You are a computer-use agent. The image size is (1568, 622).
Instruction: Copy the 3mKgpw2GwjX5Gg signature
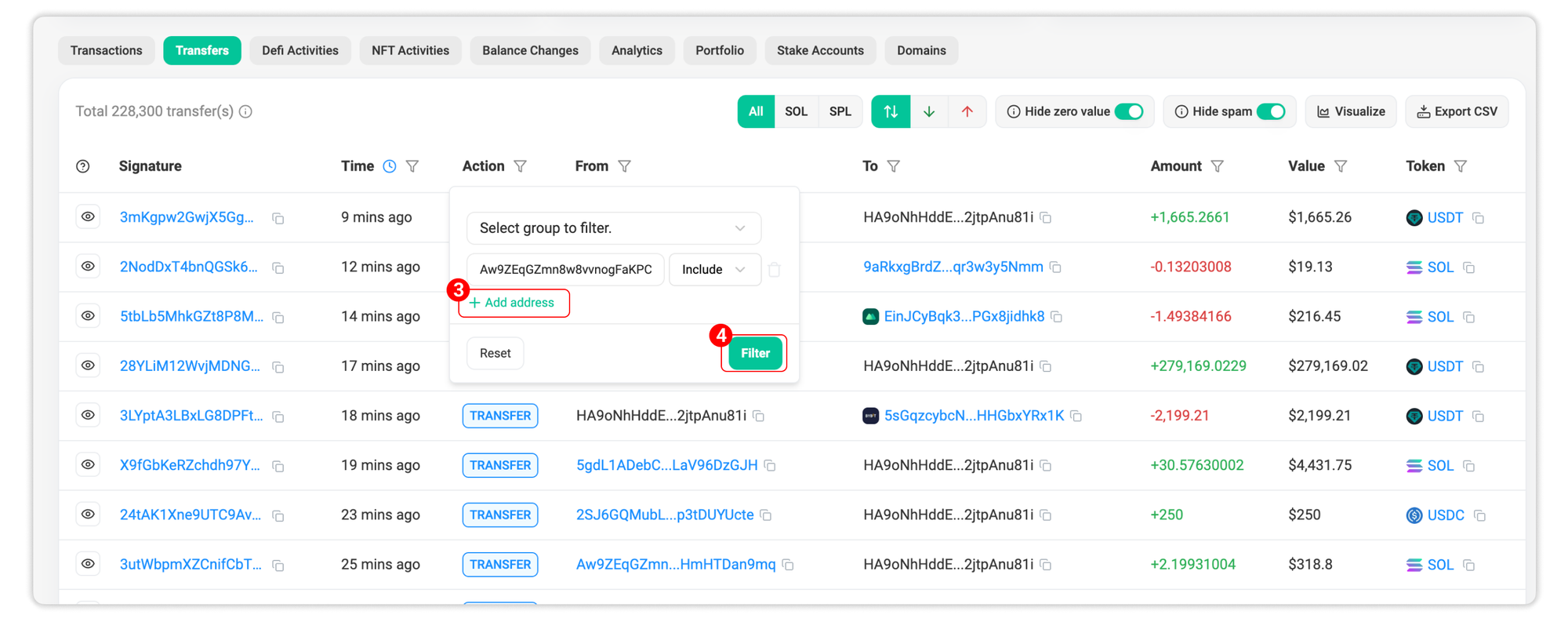278,218
